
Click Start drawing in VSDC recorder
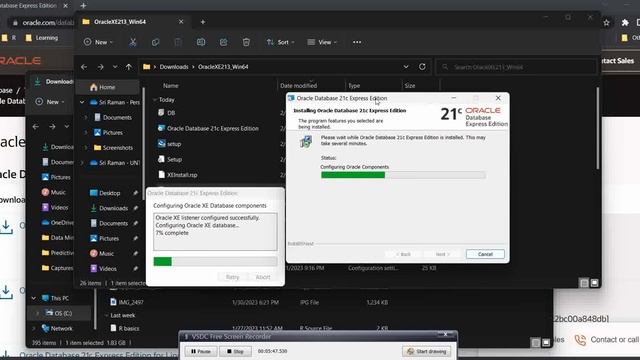pos(427,351)
